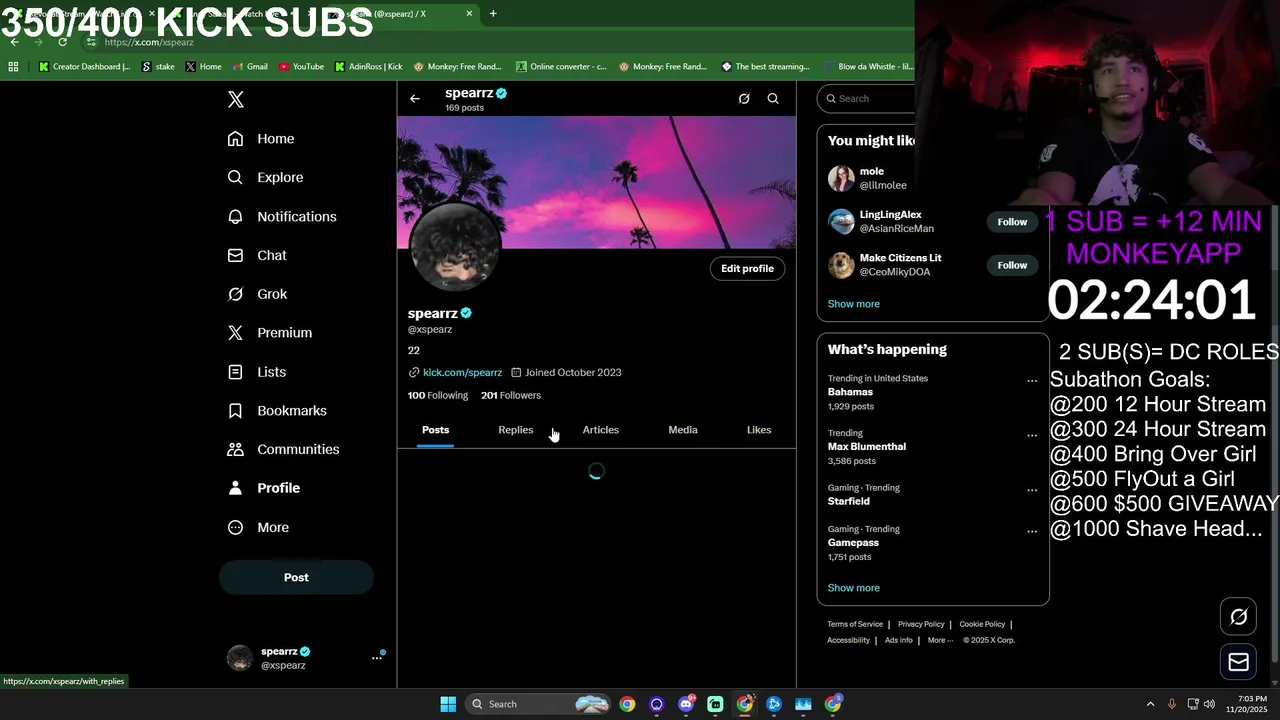Show more in You might like
This screenshot has height=720, width=1280.
(x=854, y=304)
